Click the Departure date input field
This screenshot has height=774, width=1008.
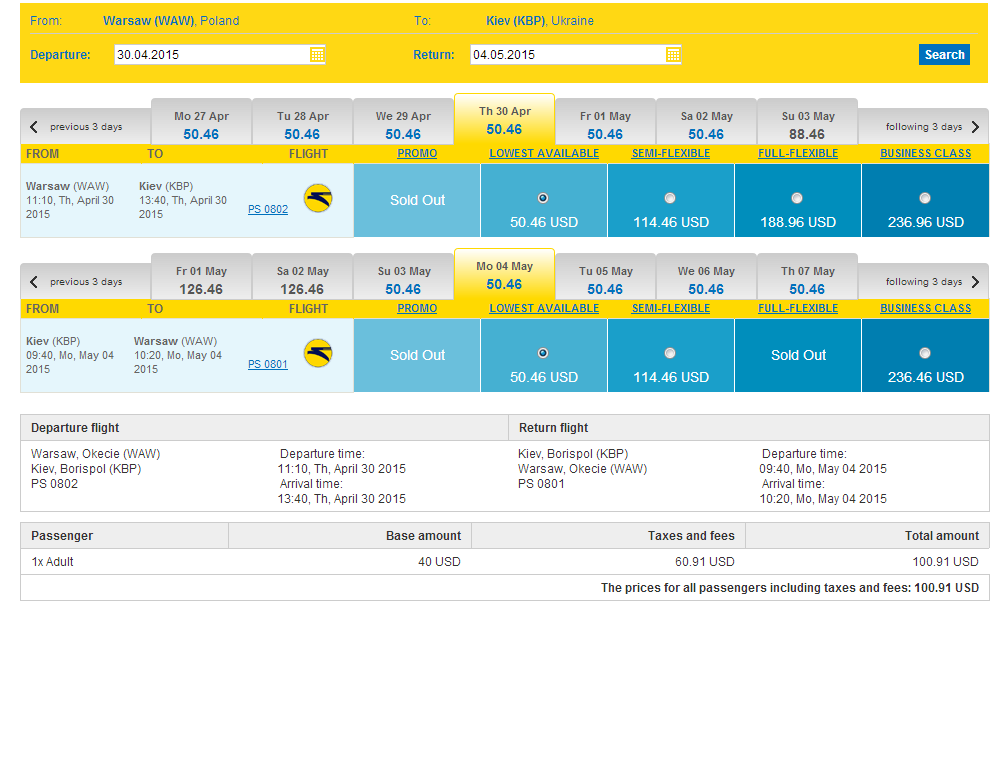coord(220,55)
